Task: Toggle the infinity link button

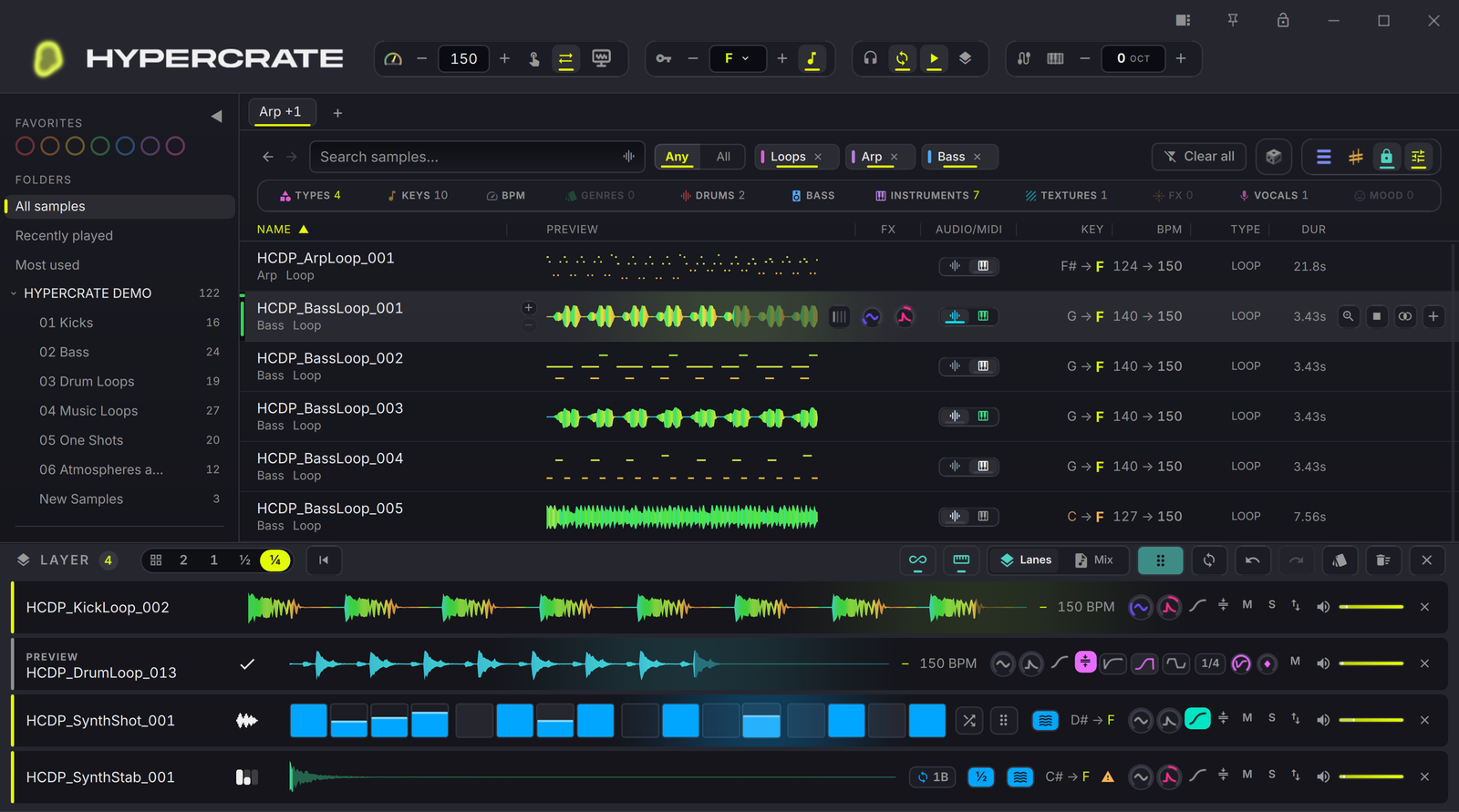Action: [917, 560]
